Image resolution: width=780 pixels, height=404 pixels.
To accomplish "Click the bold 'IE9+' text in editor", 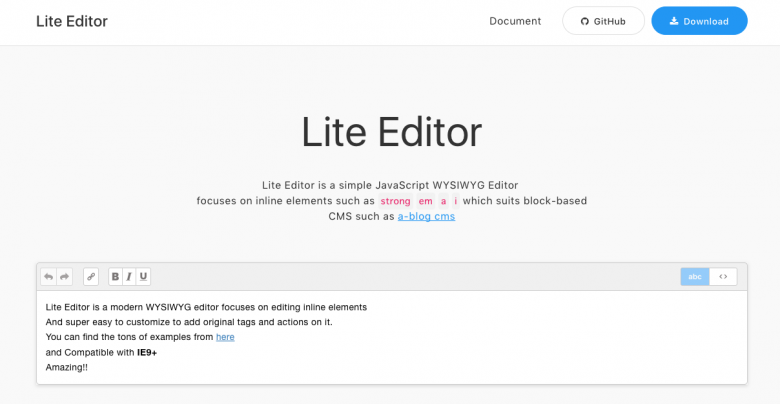I will click(147, 352).
